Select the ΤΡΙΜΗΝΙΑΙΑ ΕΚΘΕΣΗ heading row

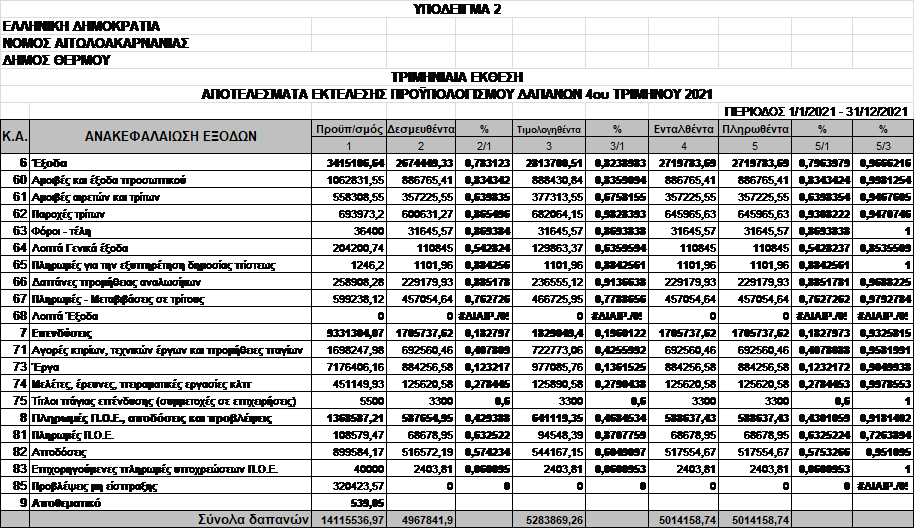point(457,77)
